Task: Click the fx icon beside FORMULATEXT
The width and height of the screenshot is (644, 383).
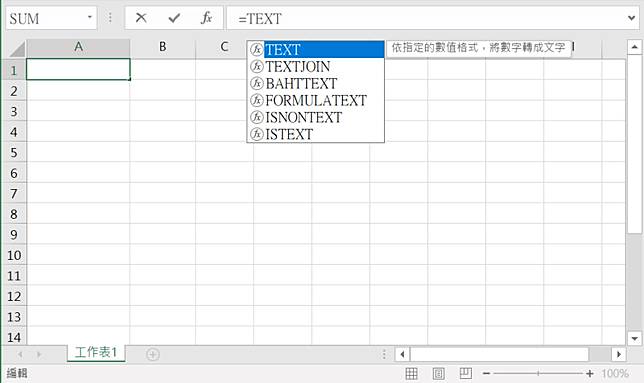Action: 257,100
